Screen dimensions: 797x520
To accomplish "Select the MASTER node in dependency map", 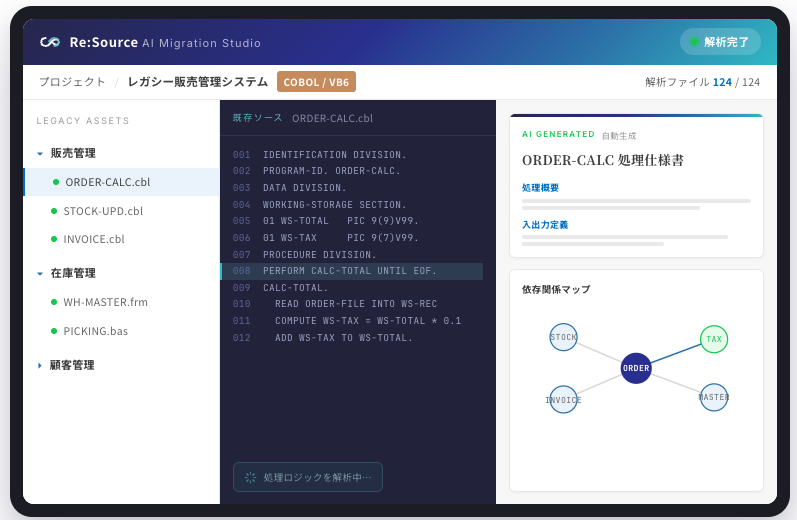I will [x=714, y=397].
